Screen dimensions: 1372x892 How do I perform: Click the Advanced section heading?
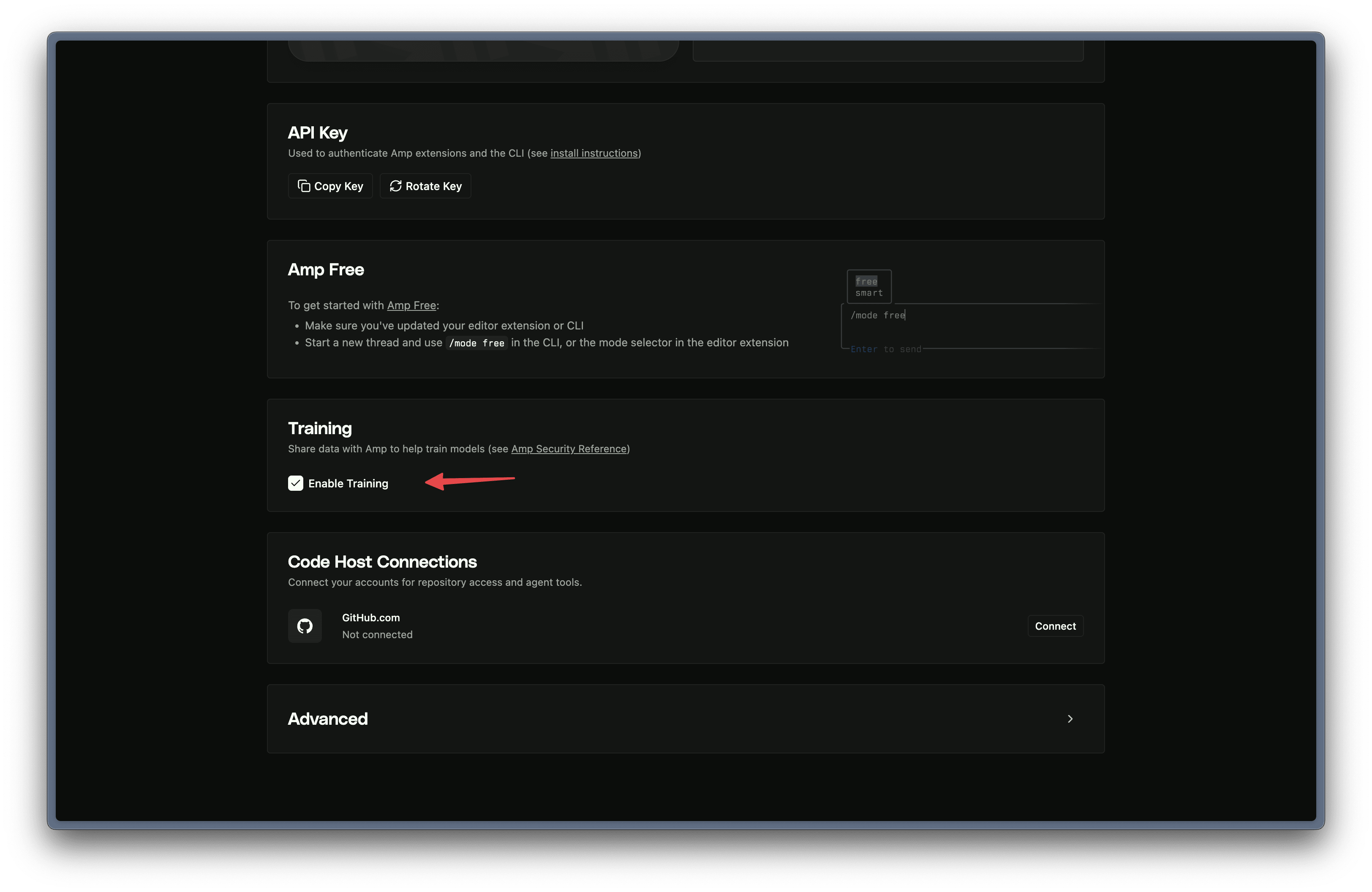[x=327, y=718]
